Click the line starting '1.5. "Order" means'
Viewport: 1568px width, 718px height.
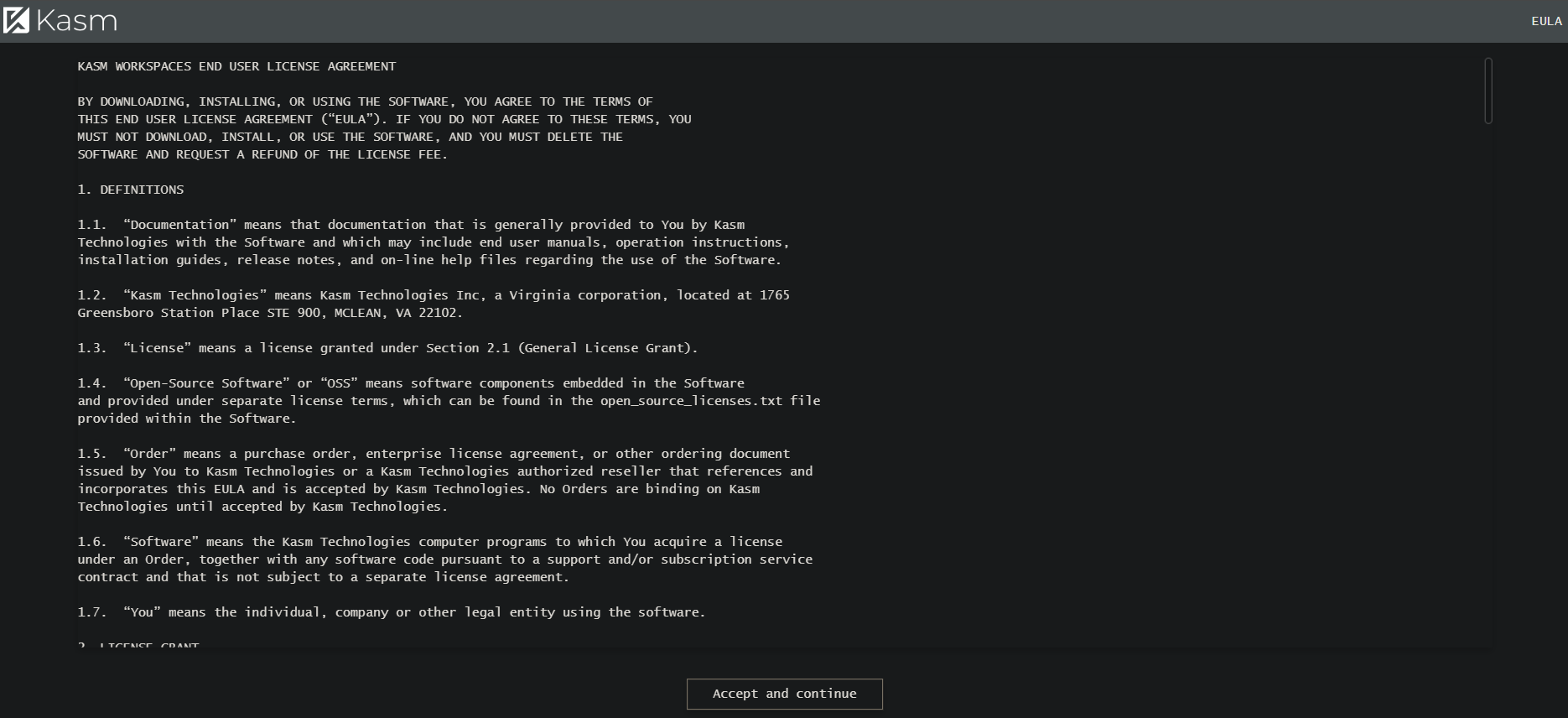(x=434, y=454)
